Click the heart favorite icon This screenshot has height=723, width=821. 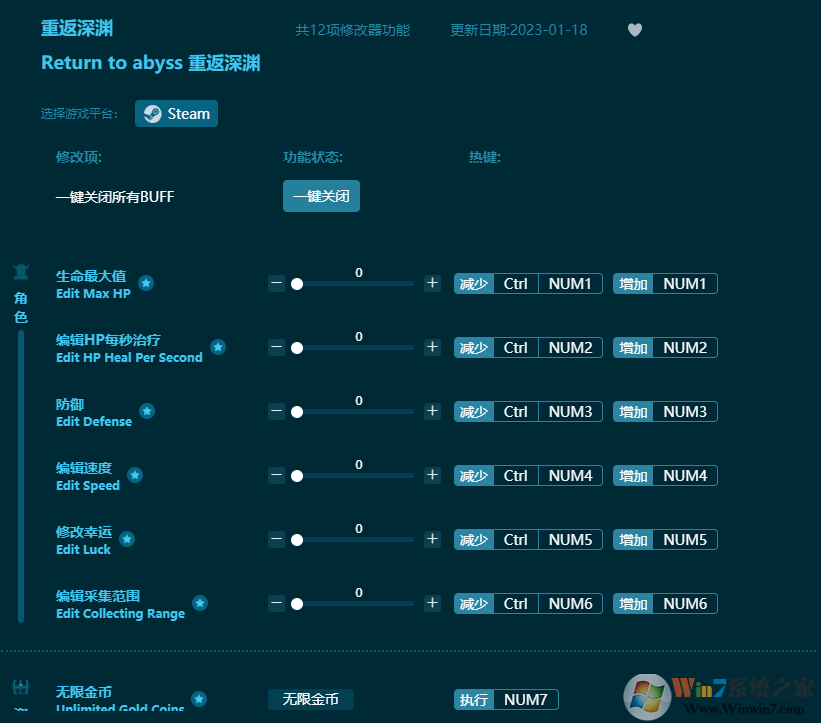tap(635, 30)
